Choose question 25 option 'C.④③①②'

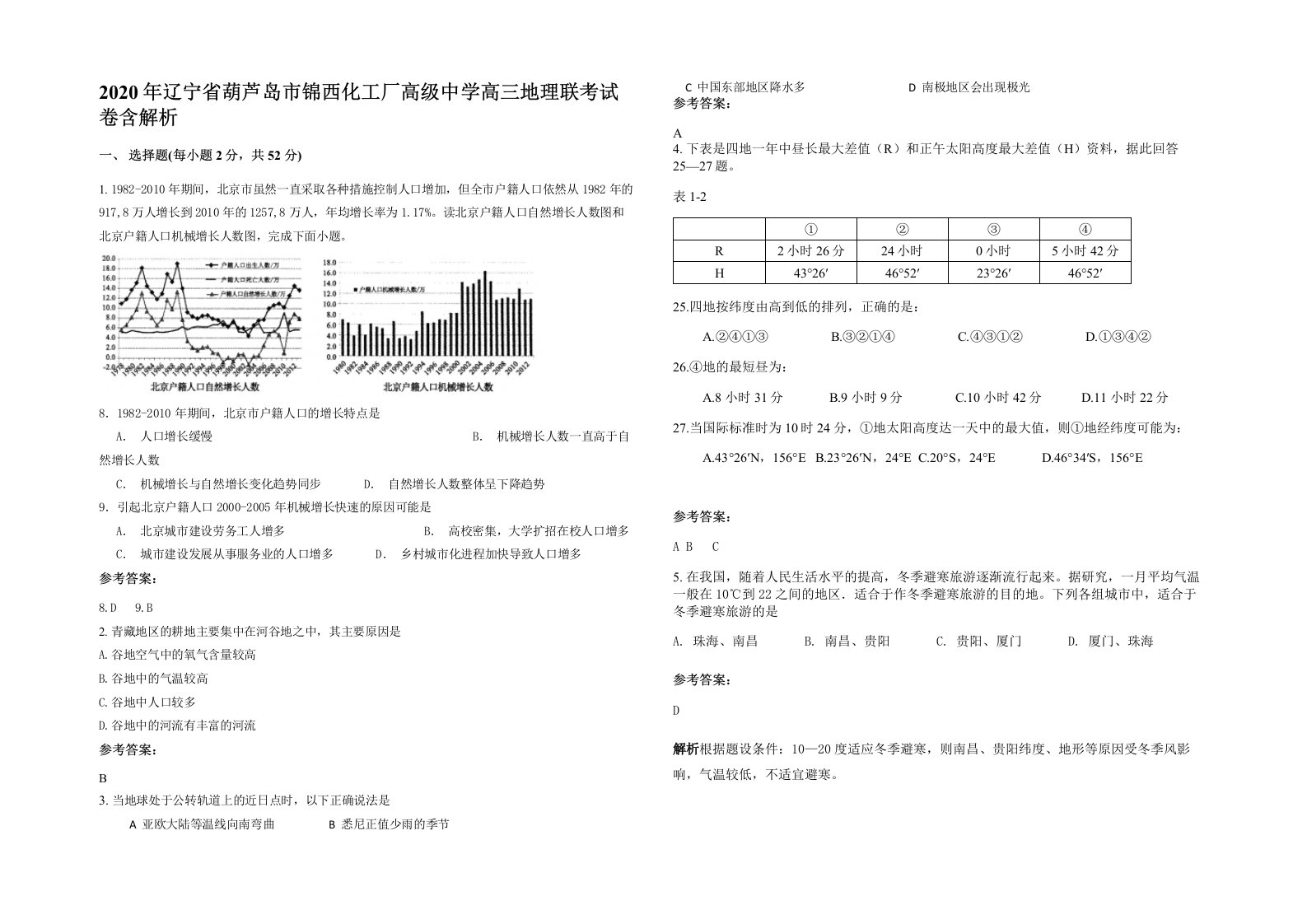pos(990,337)
